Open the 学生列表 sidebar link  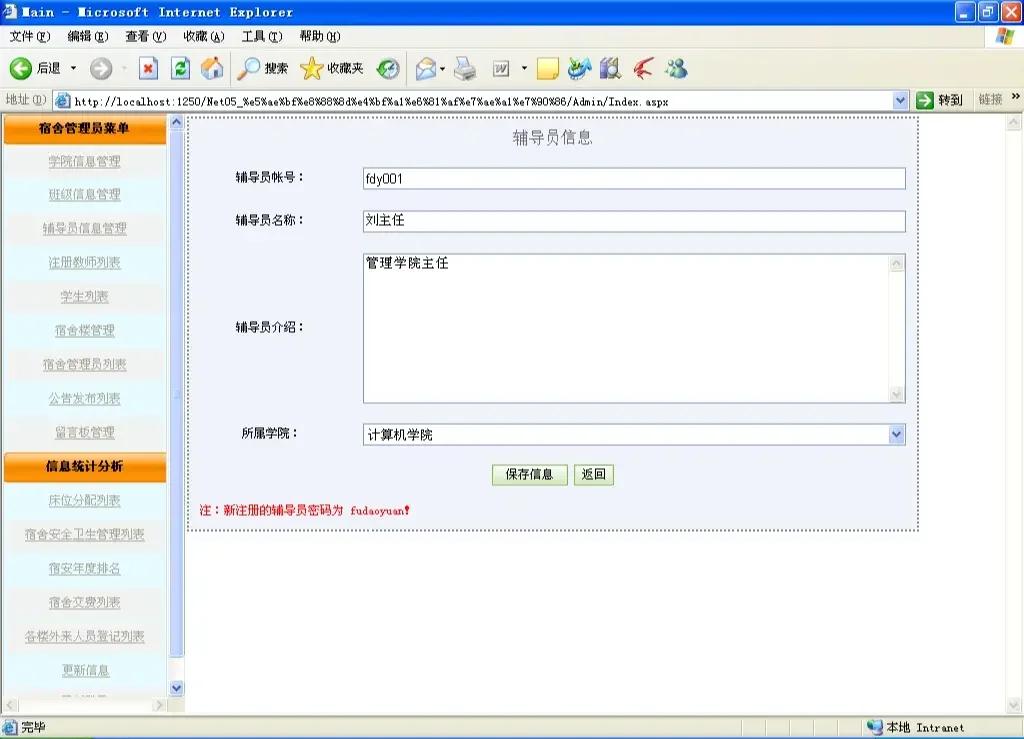tap(84, 297)
